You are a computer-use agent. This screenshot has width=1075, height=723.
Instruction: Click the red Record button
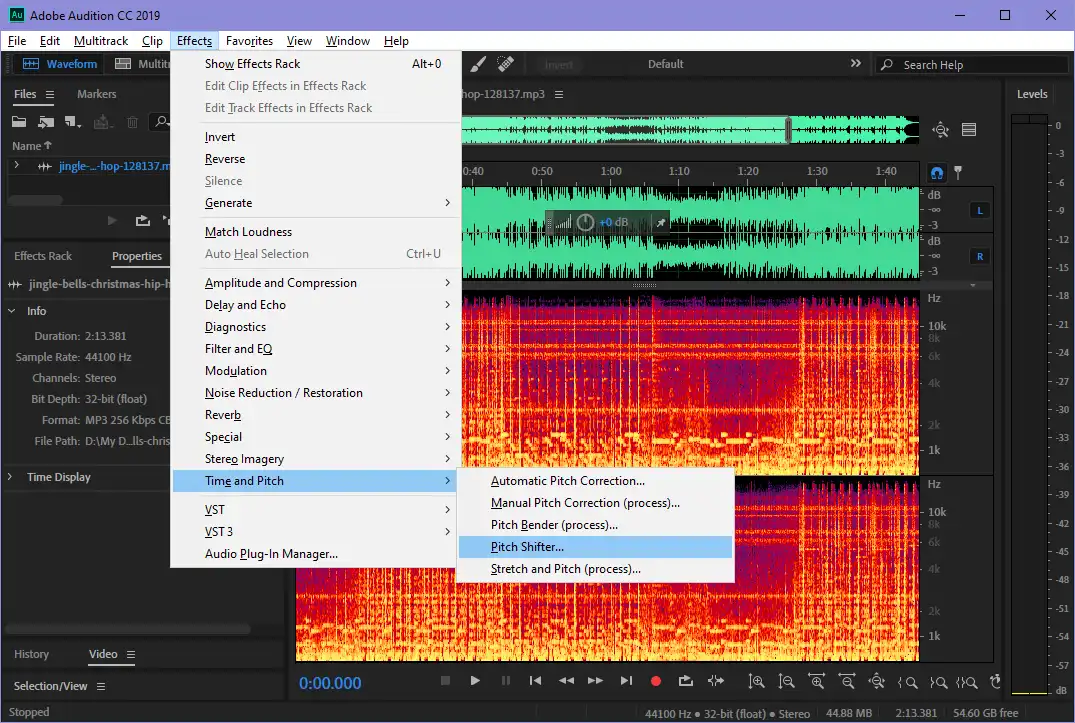coord(655,681)
